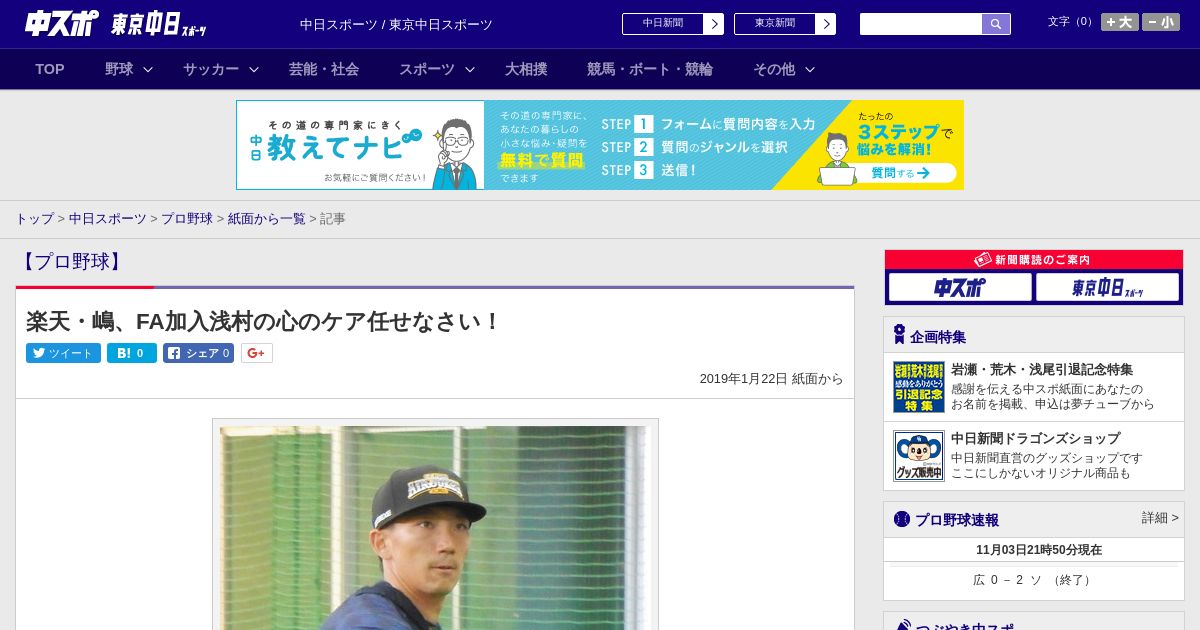Click the 広 0－2 ソ score result

point(1033,580)
